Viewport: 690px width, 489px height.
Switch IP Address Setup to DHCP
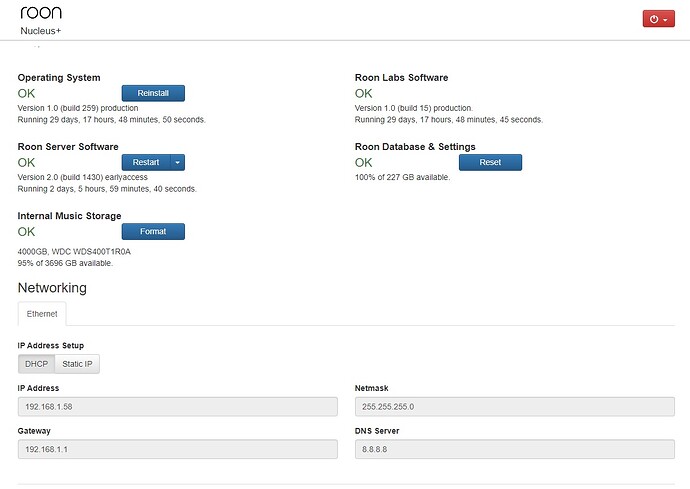click(37, 364)
